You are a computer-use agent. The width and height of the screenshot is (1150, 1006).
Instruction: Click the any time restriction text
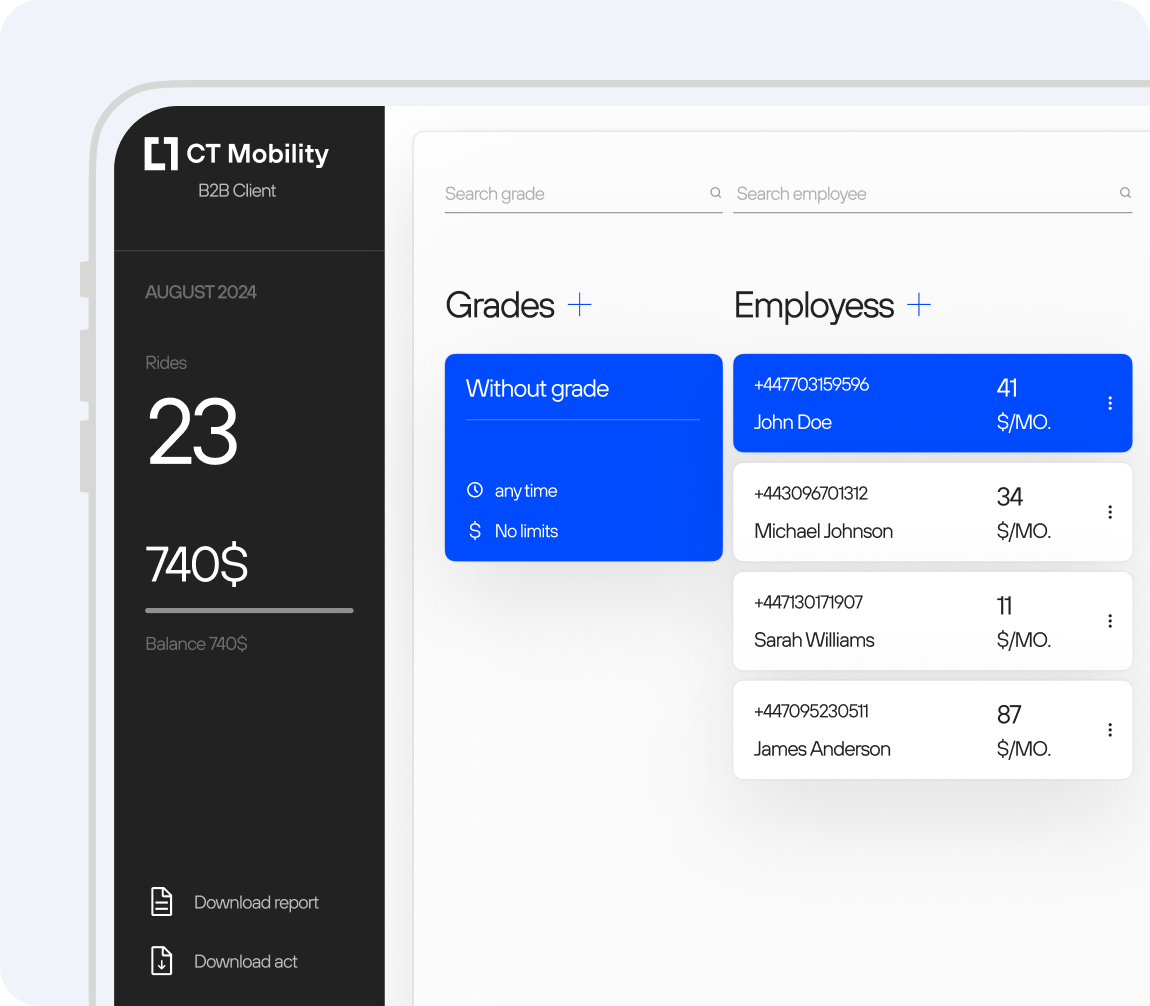(x=526, y=491)
